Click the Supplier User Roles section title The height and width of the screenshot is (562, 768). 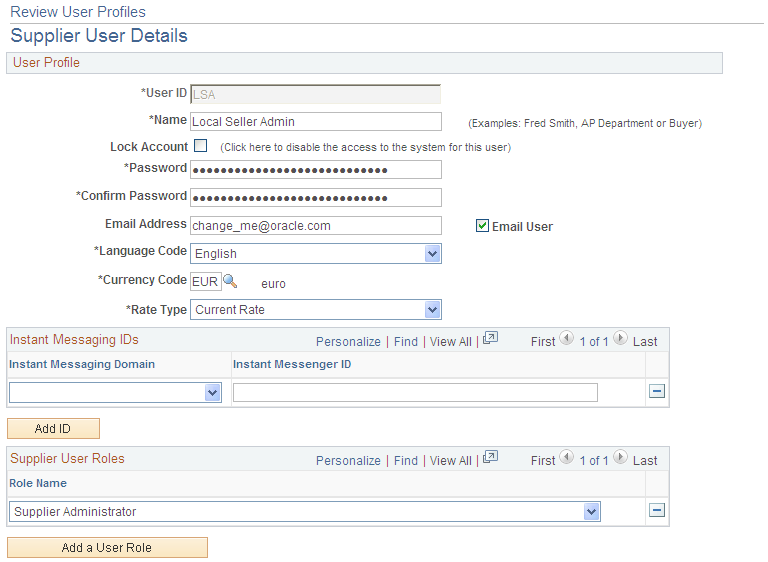click(x=67, y=459)
